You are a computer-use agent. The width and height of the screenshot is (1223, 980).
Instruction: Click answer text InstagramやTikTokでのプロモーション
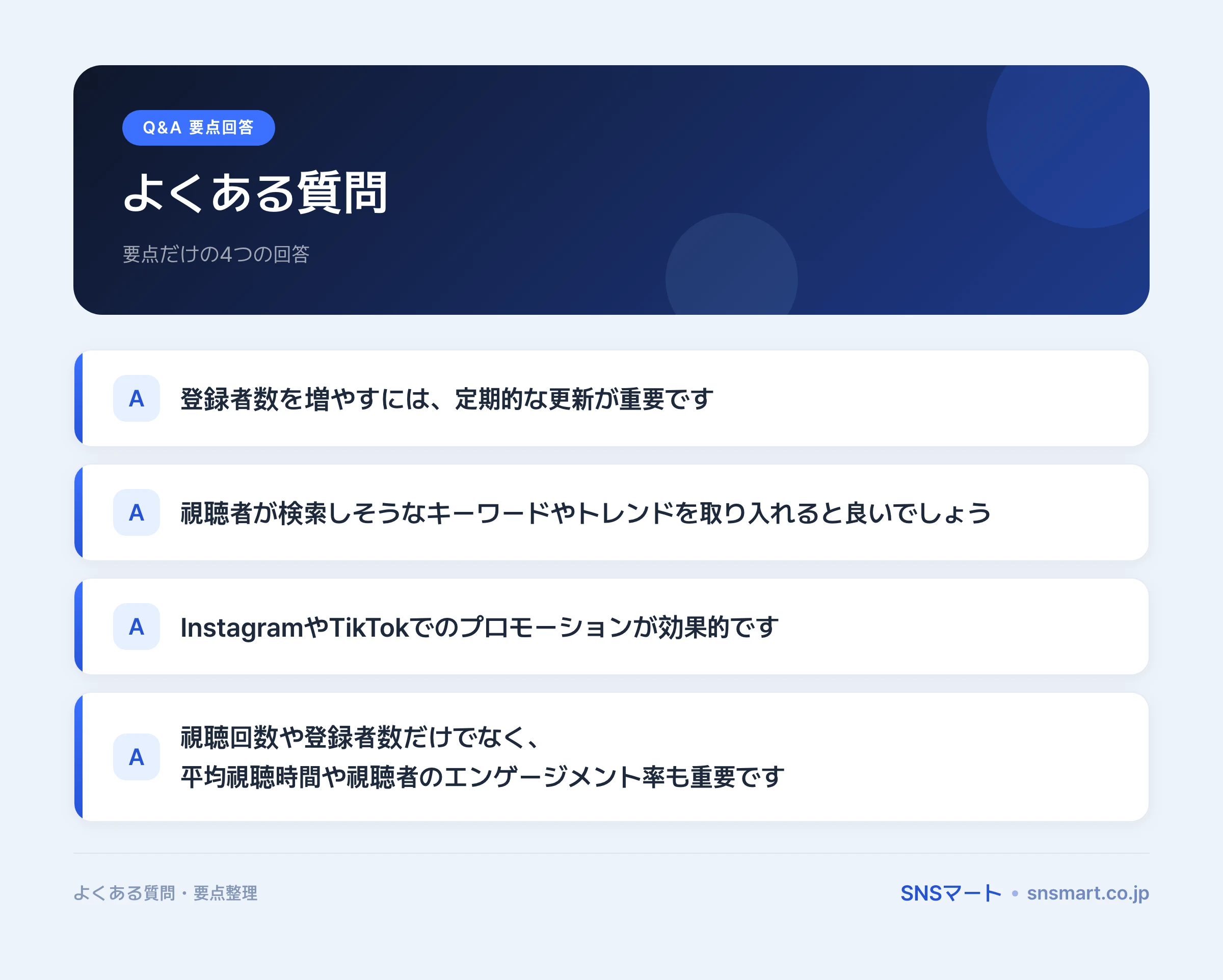click(x=480, y=627)
